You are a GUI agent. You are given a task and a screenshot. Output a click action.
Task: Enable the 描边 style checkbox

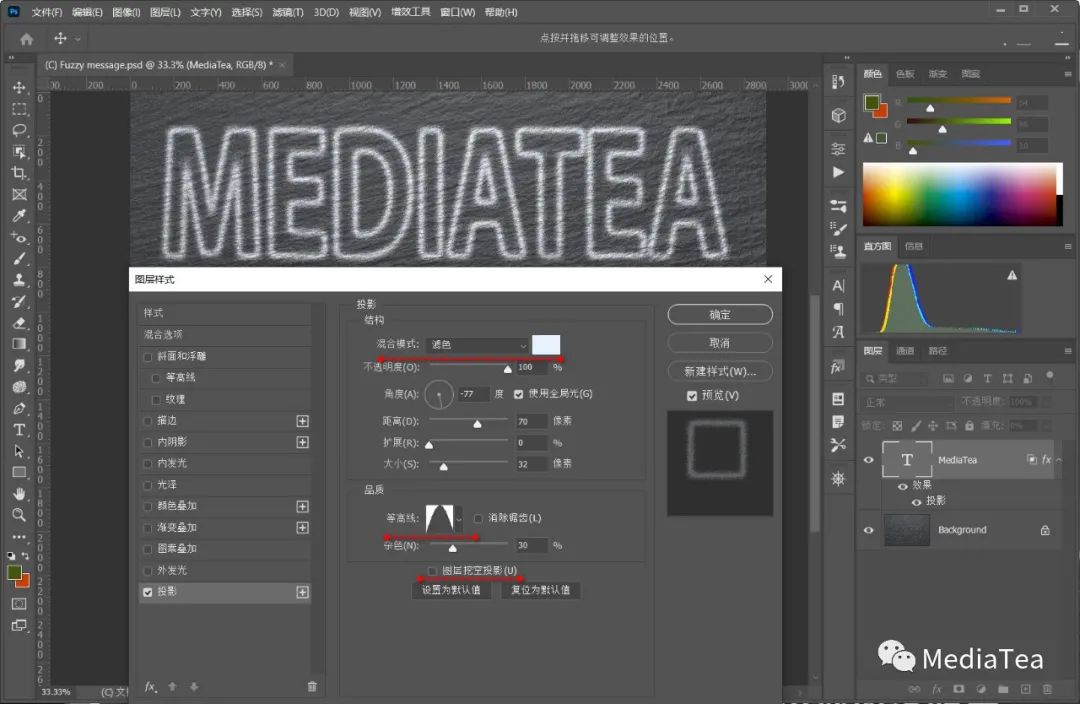pos(147,421)
